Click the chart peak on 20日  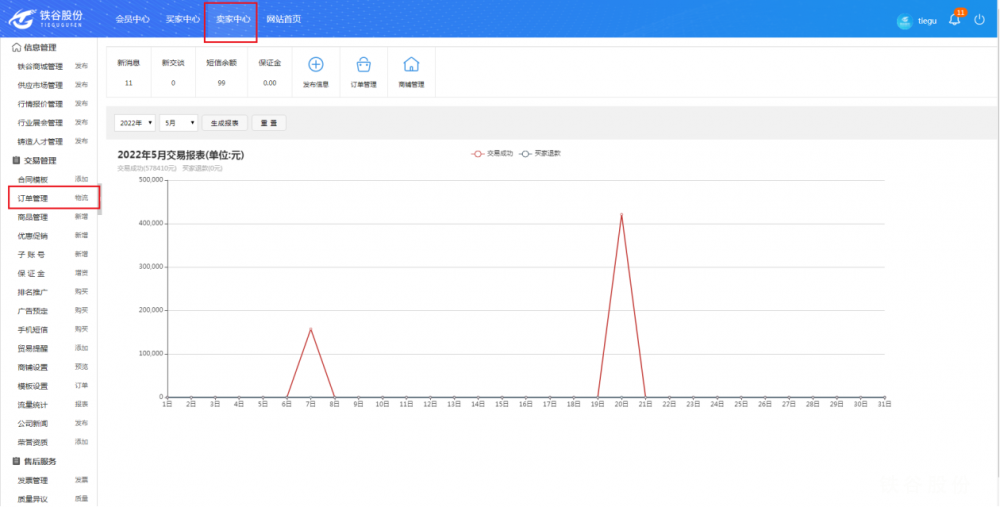tap(621, 214)
